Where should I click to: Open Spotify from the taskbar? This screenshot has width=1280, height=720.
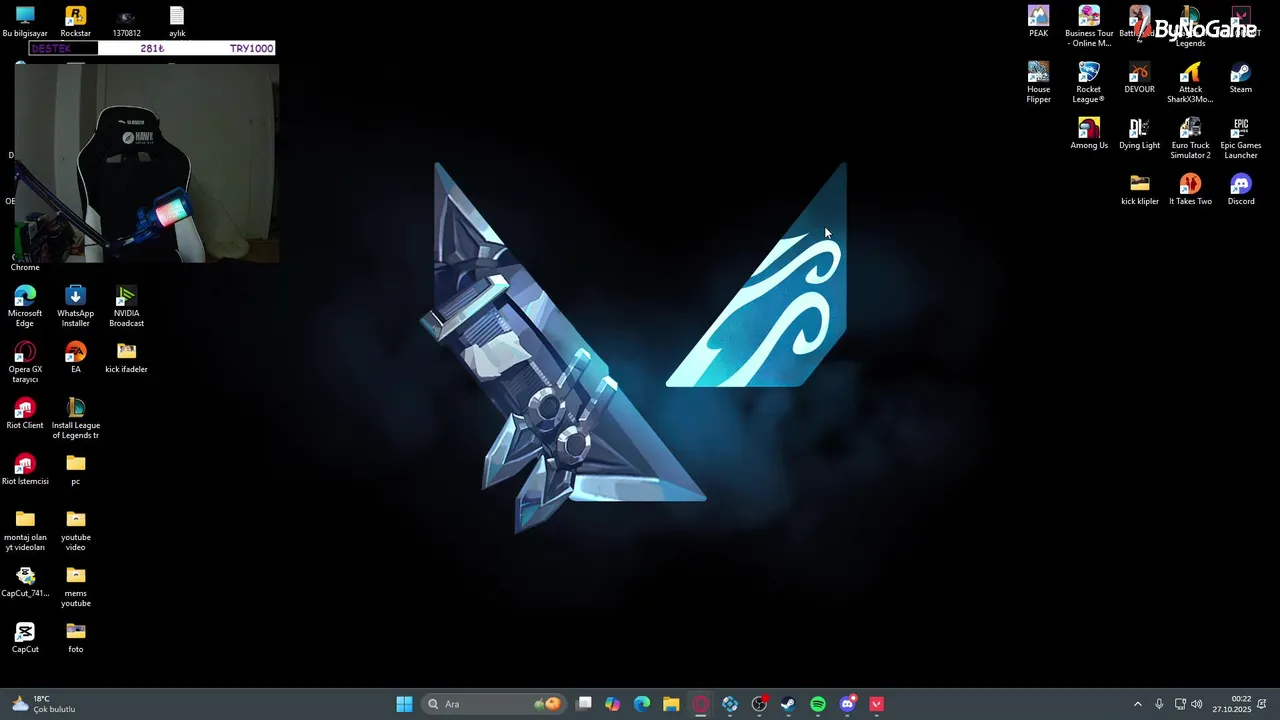[818, 704]
